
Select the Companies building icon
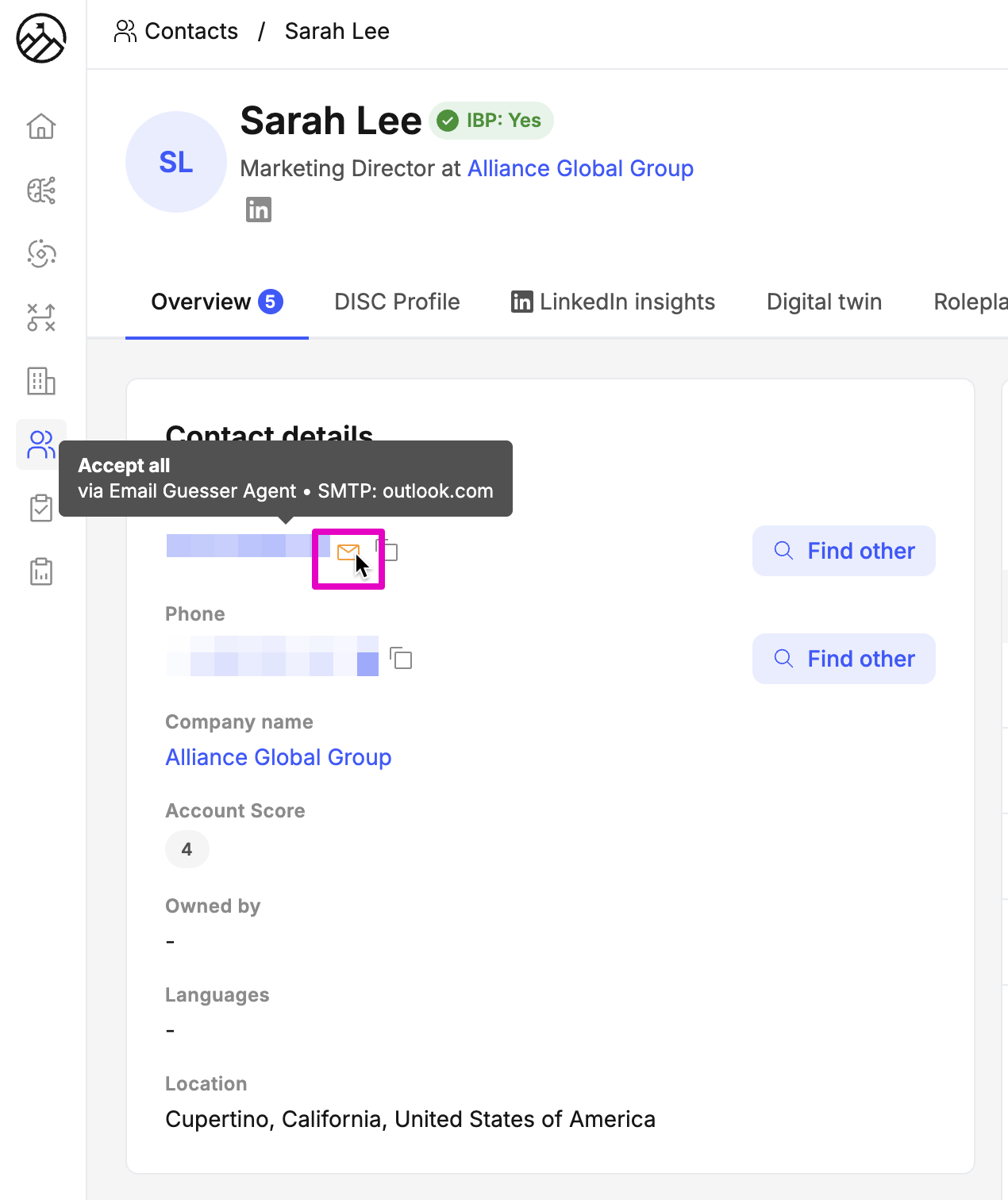(x=40, y=382)
